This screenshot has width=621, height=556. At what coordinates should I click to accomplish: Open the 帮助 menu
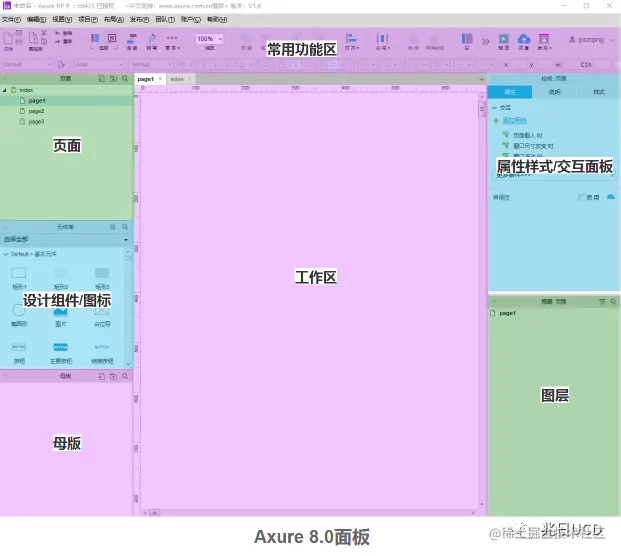[217, 19]
